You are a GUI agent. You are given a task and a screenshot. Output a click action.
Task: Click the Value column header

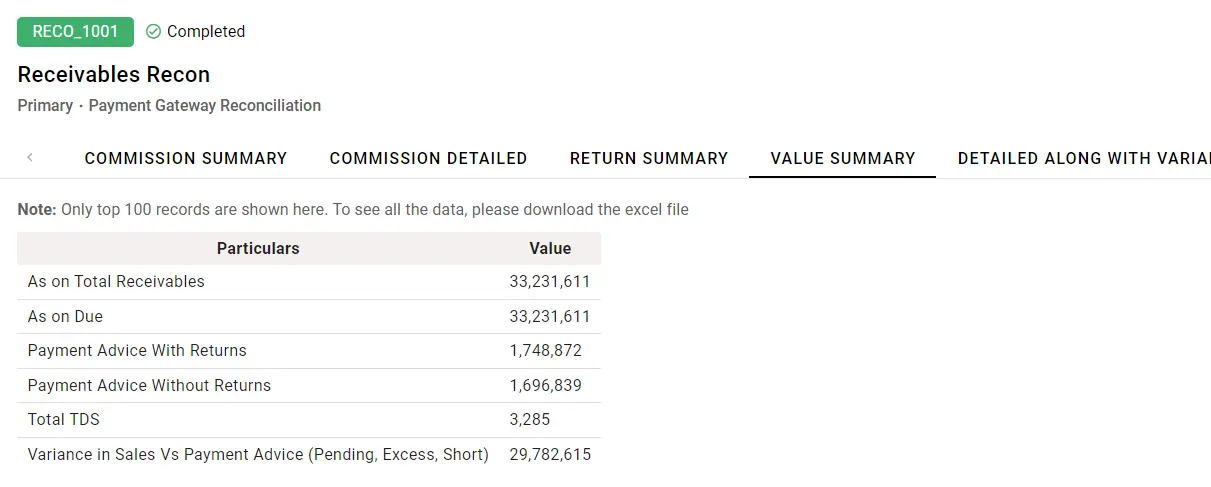tap(550, 248)
